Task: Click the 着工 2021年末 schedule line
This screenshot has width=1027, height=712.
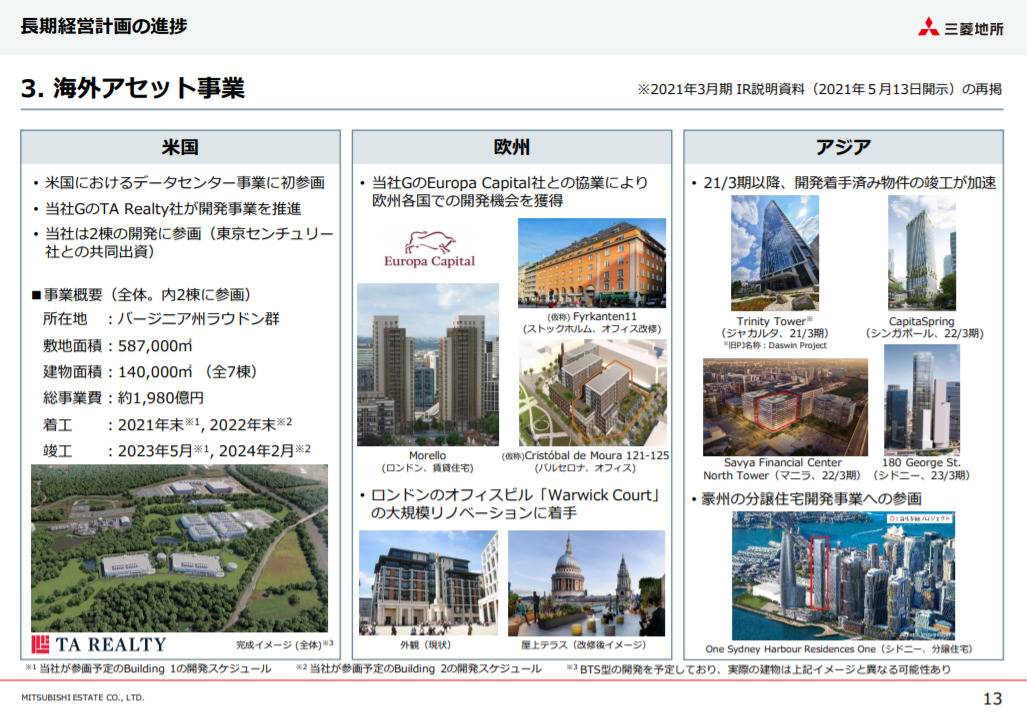Action: 168,424
